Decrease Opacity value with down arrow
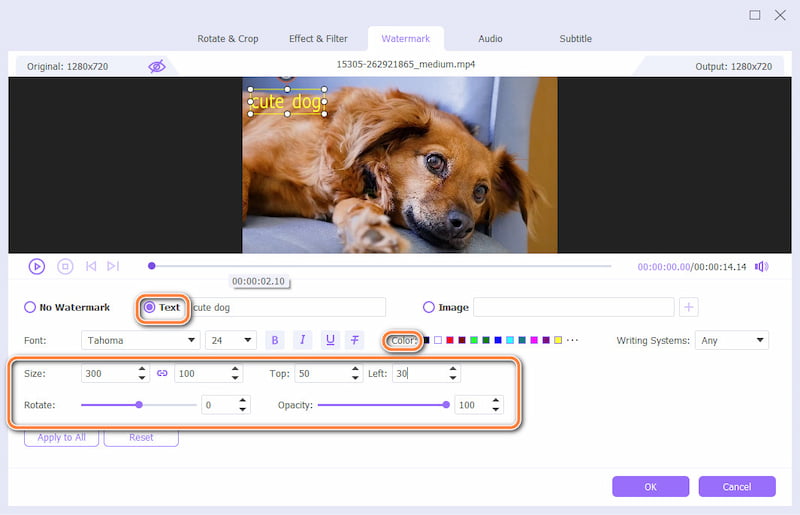The width and height of the screenshot is (800, 515). click(495, 410)
